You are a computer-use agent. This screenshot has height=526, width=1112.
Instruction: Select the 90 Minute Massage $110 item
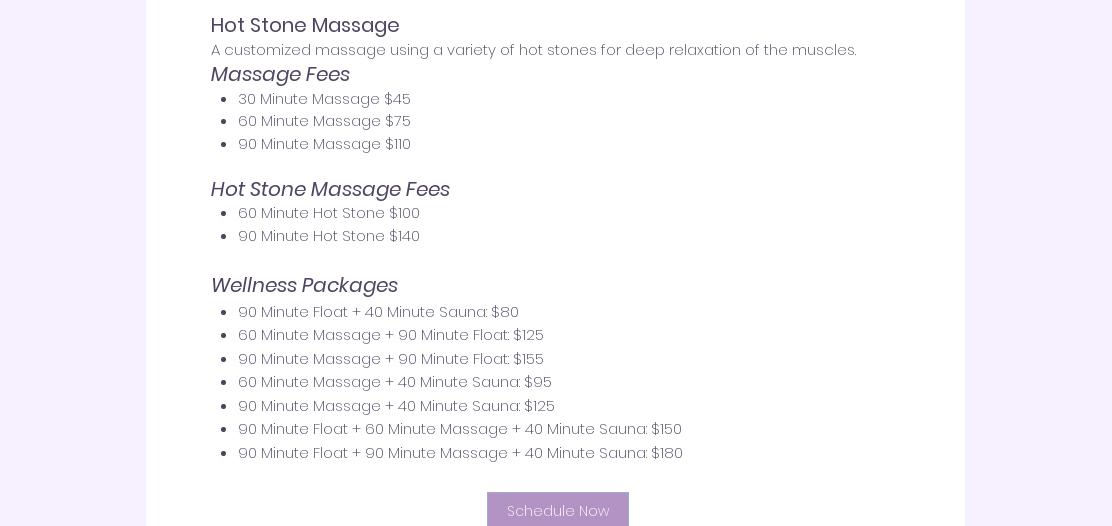[x=324, y=144]
